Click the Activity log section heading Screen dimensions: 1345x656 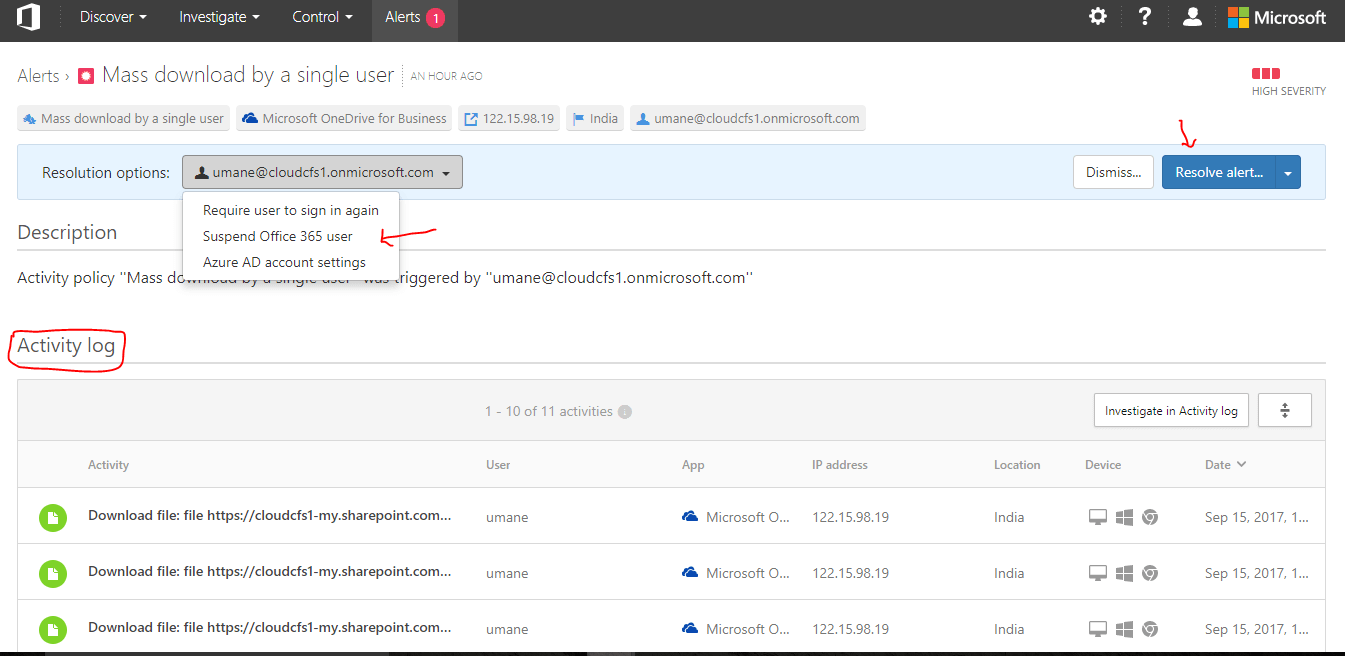click(x=66, y=346)
